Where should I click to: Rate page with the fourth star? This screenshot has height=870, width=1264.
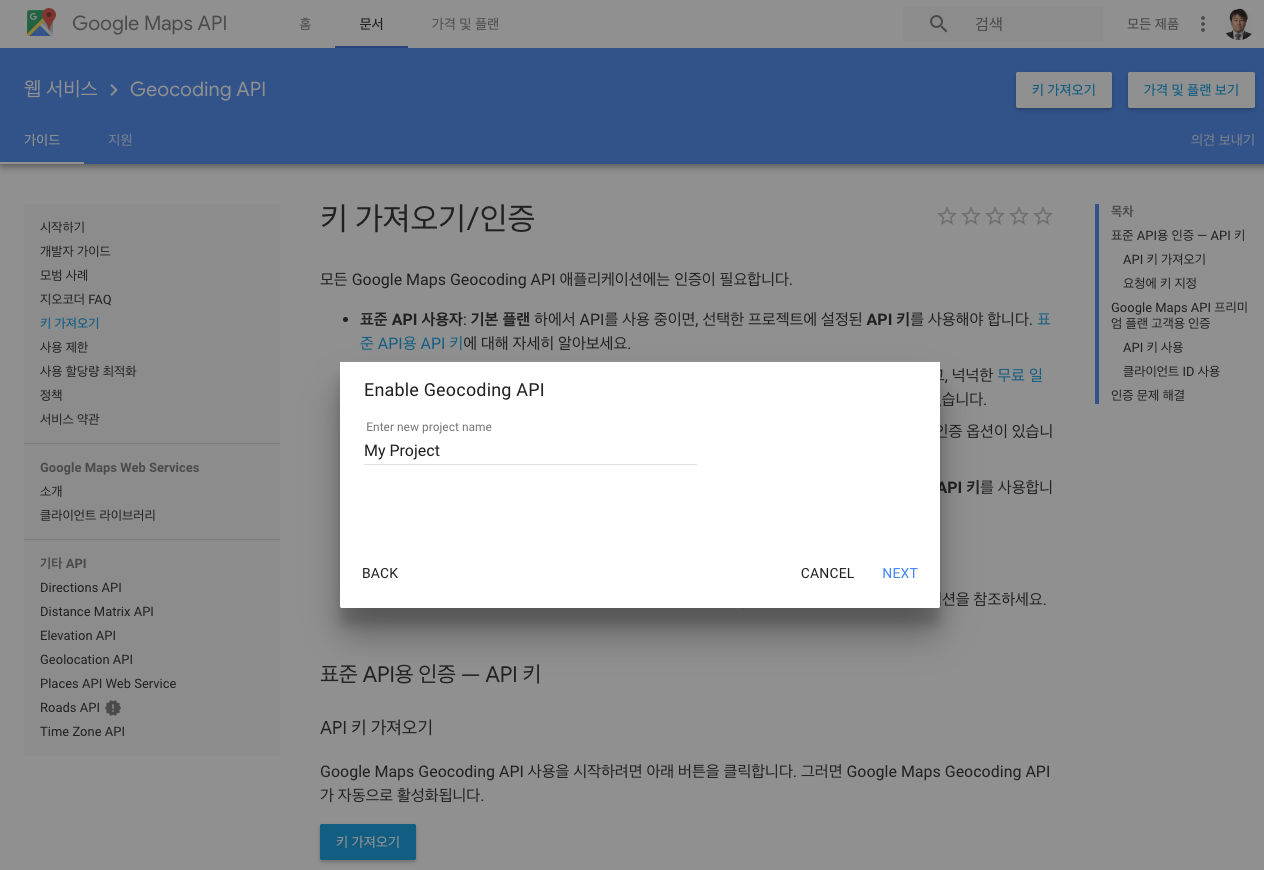[x=1019, y=216]
